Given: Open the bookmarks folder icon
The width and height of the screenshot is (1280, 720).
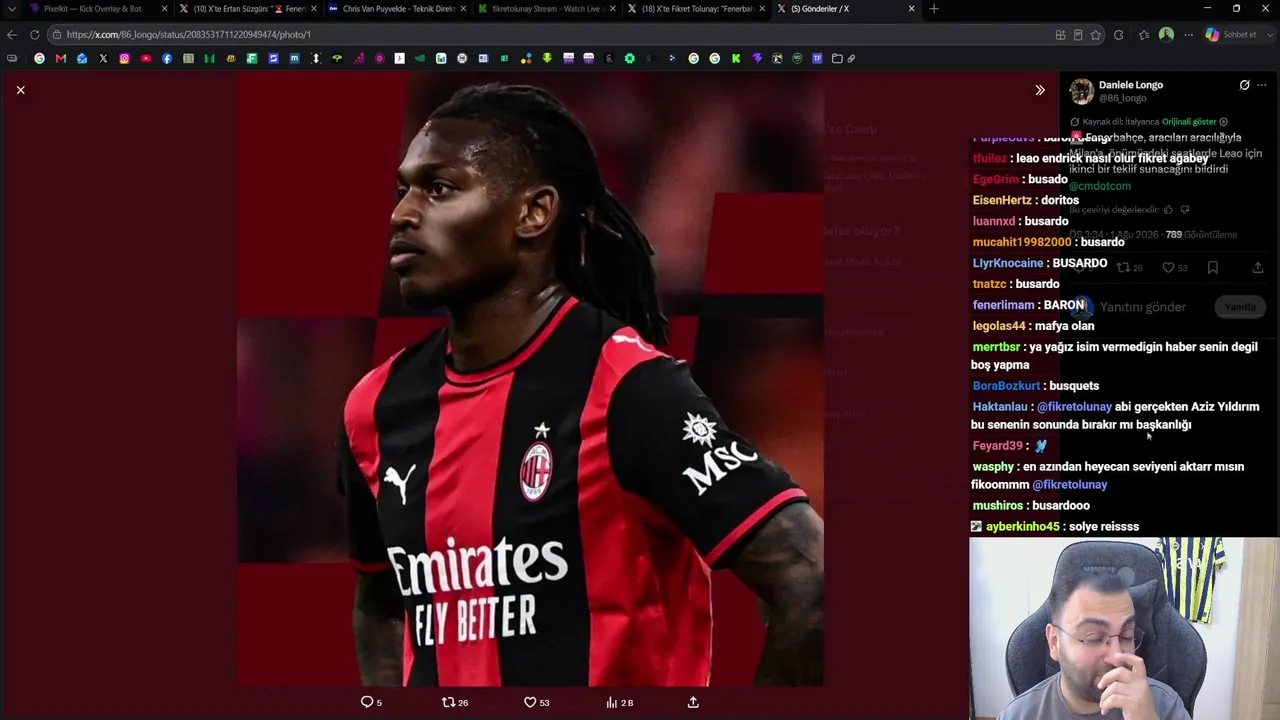Looking at the screenshot, I should [837, 59].
